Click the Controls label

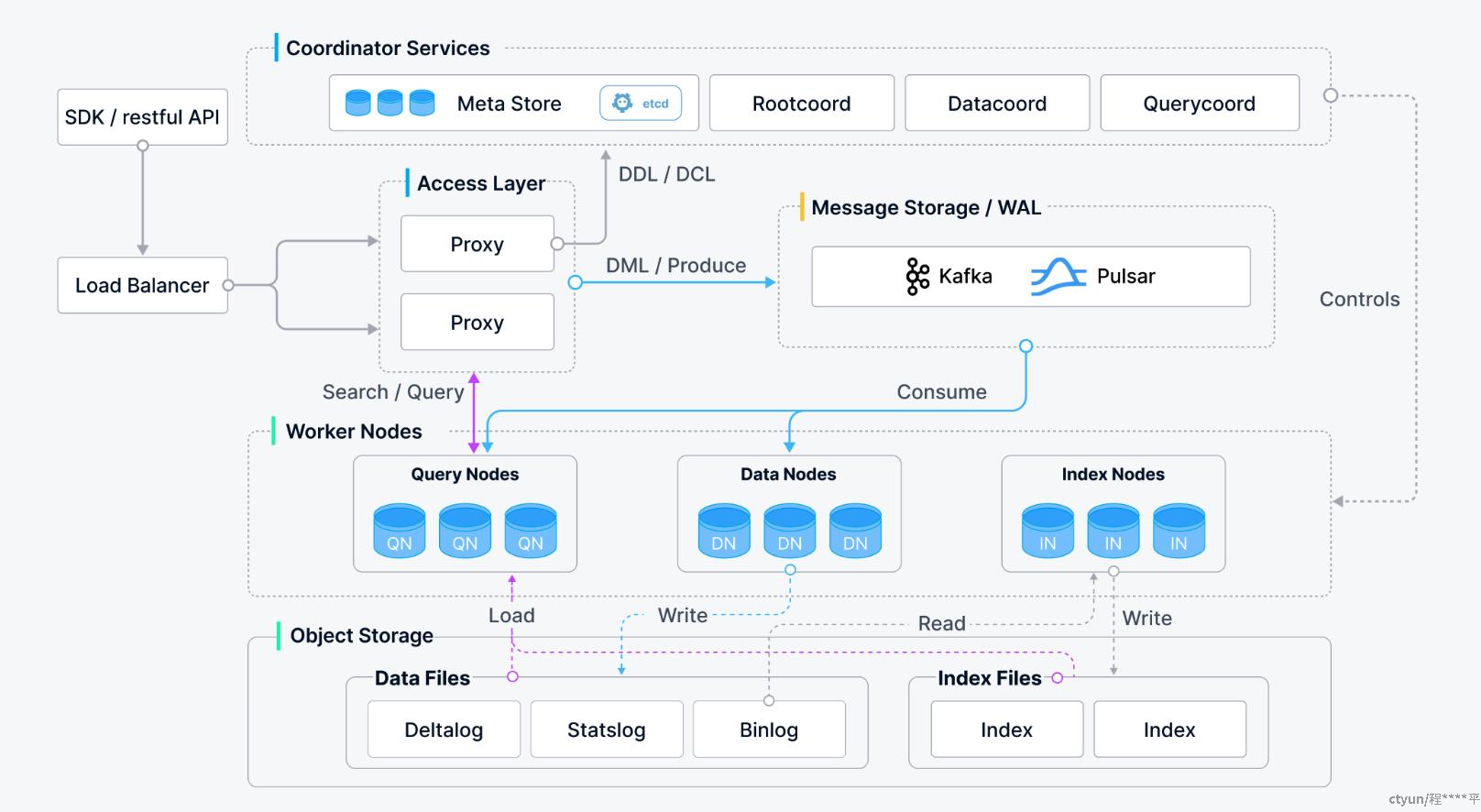click(1360, 299)
